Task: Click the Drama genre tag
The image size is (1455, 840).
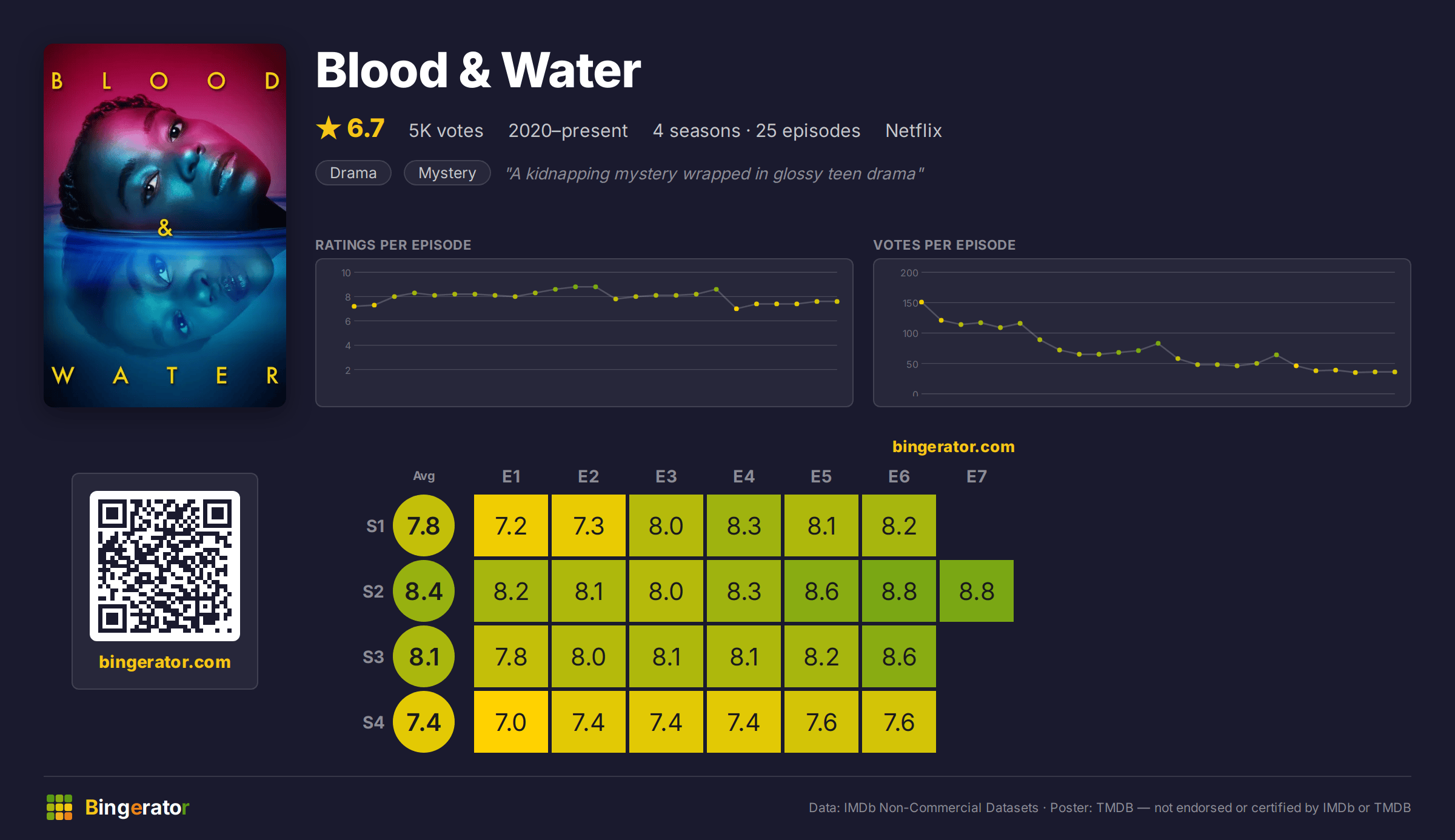Action: click(353, 173)
